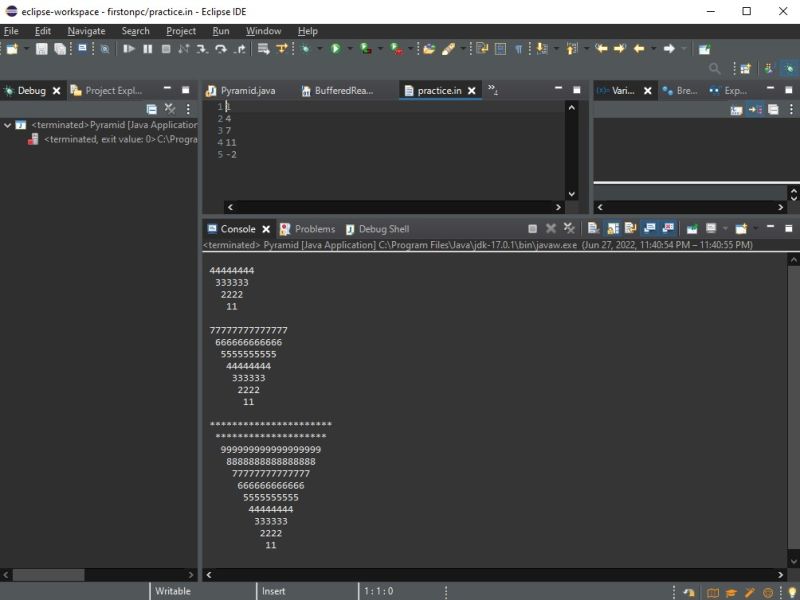Image resolution: width=800 pixels, height=600 pixels.
Task: Toggle Scroll Lock in the Console view
Action: [x=612, y=228]
